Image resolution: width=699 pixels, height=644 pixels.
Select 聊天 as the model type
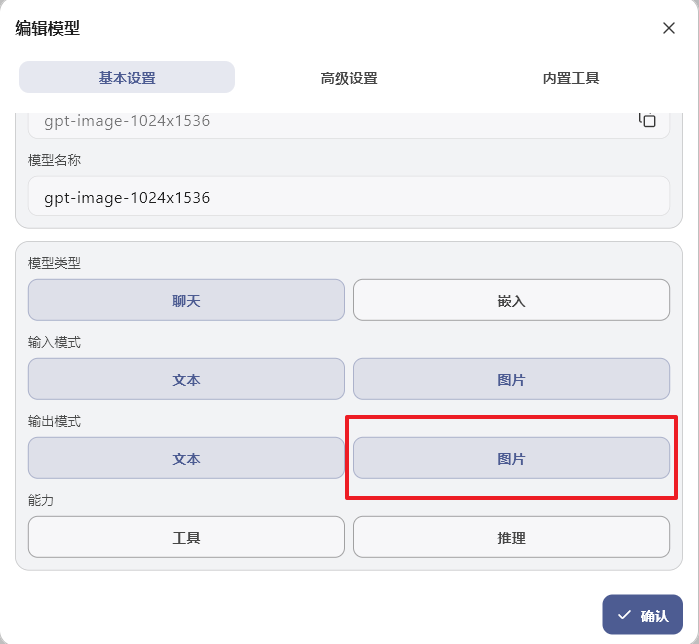coord(186,300)
